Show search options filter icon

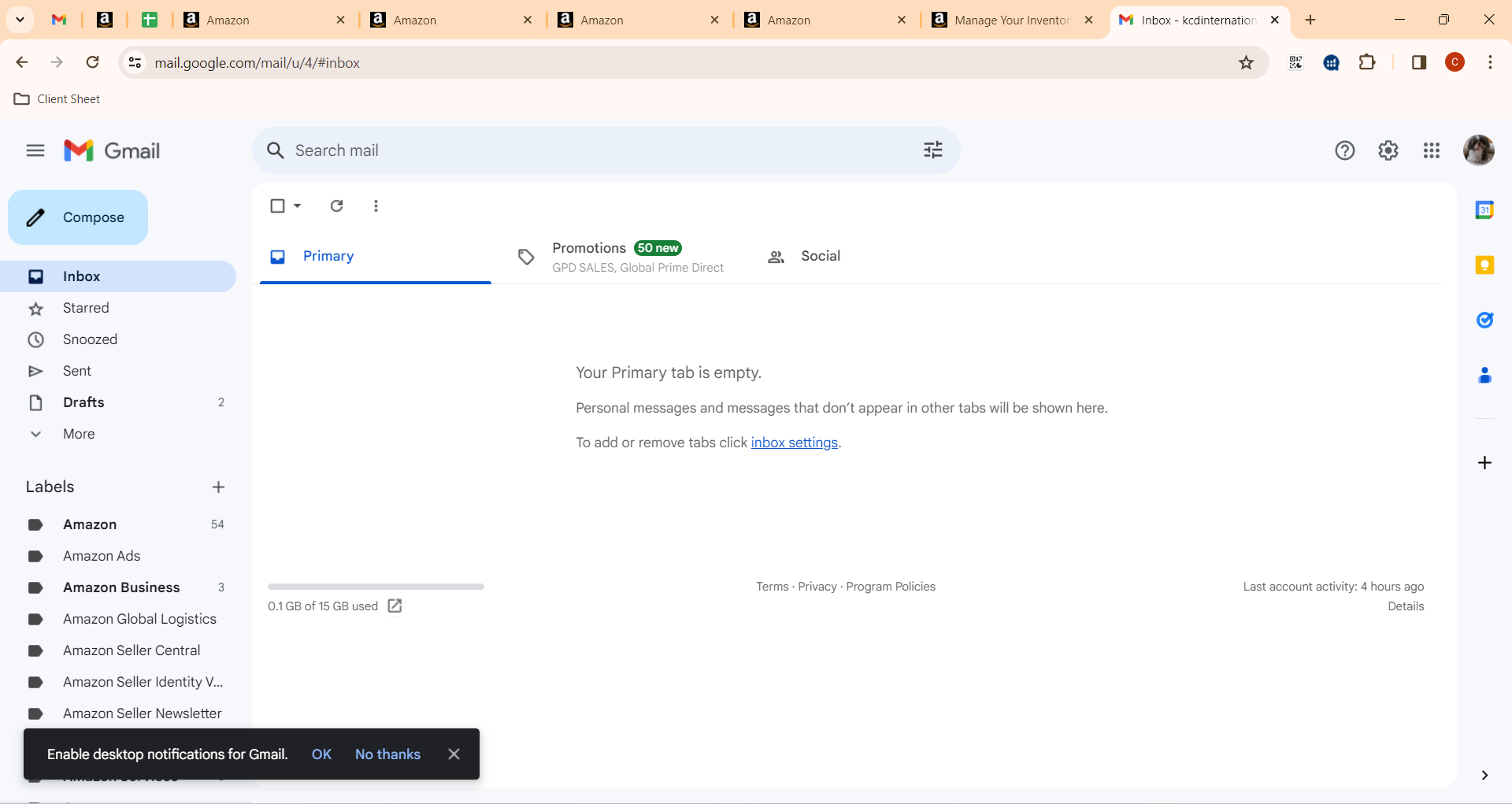pos(933,150)
